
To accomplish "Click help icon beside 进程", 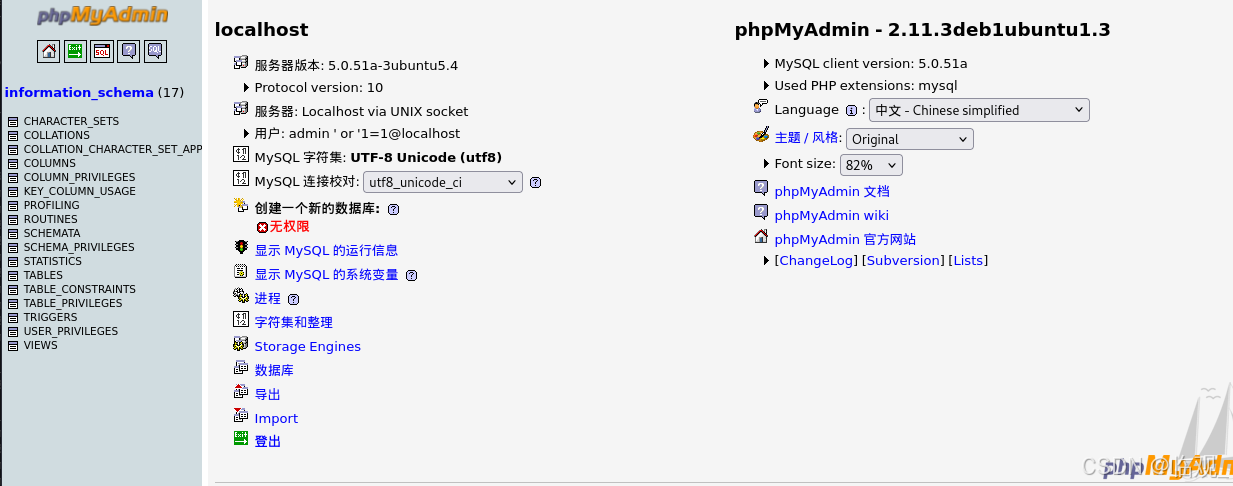I will point(293,299).
